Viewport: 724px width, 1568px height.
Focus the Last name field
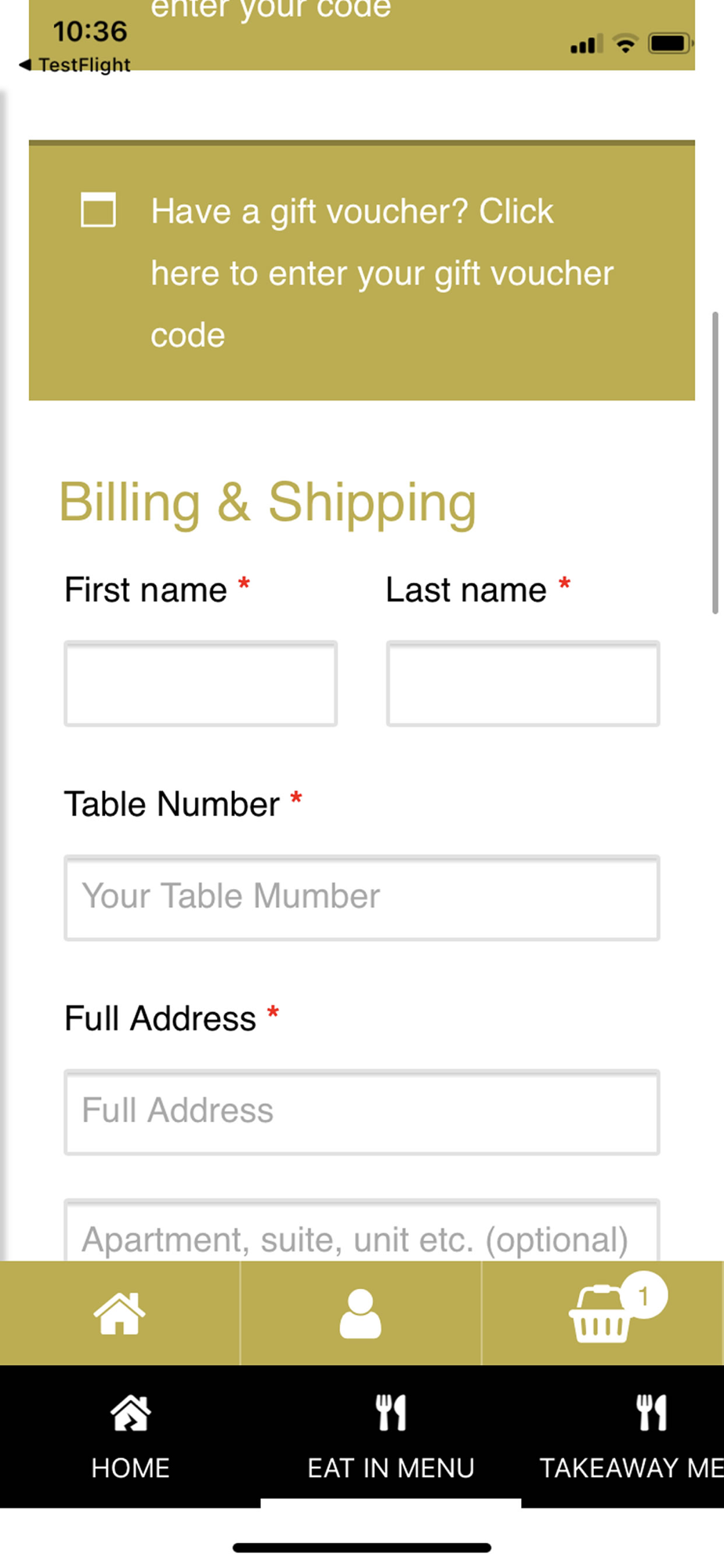point(523,684)
